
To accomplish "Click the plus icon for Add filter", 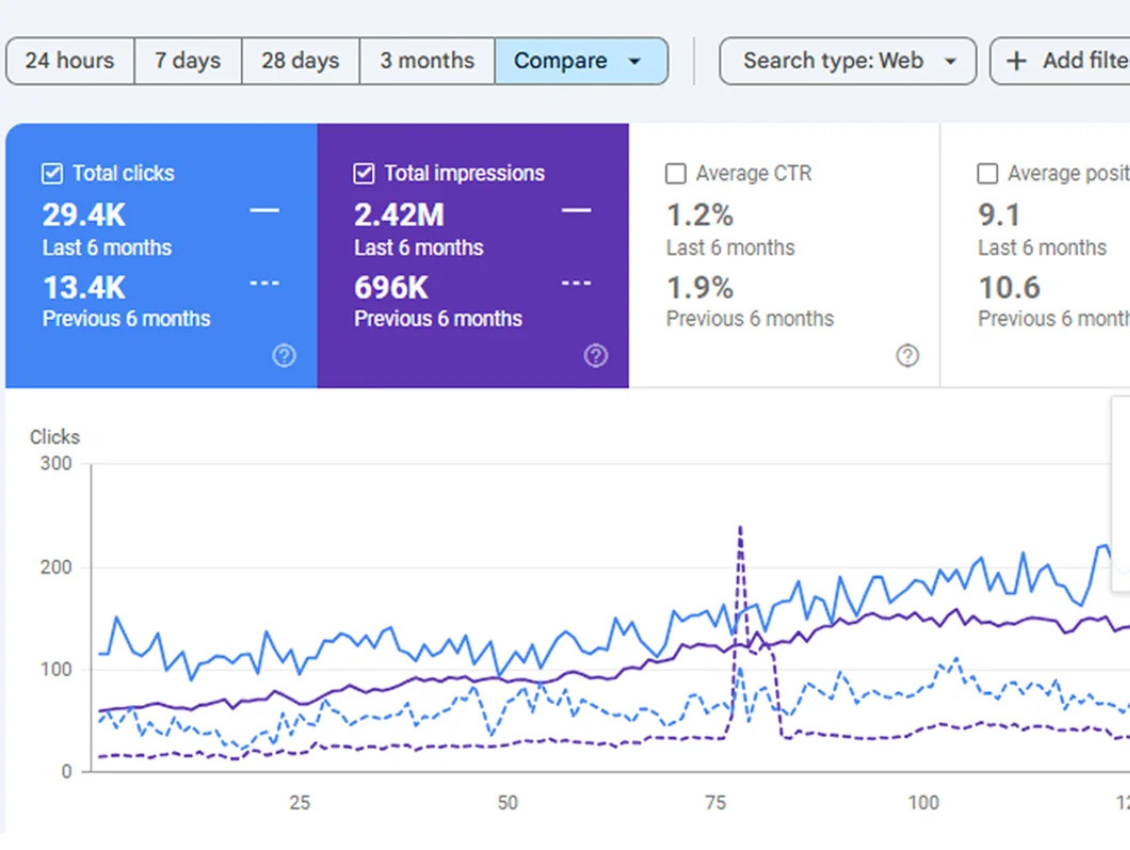I will [1016, 61].
